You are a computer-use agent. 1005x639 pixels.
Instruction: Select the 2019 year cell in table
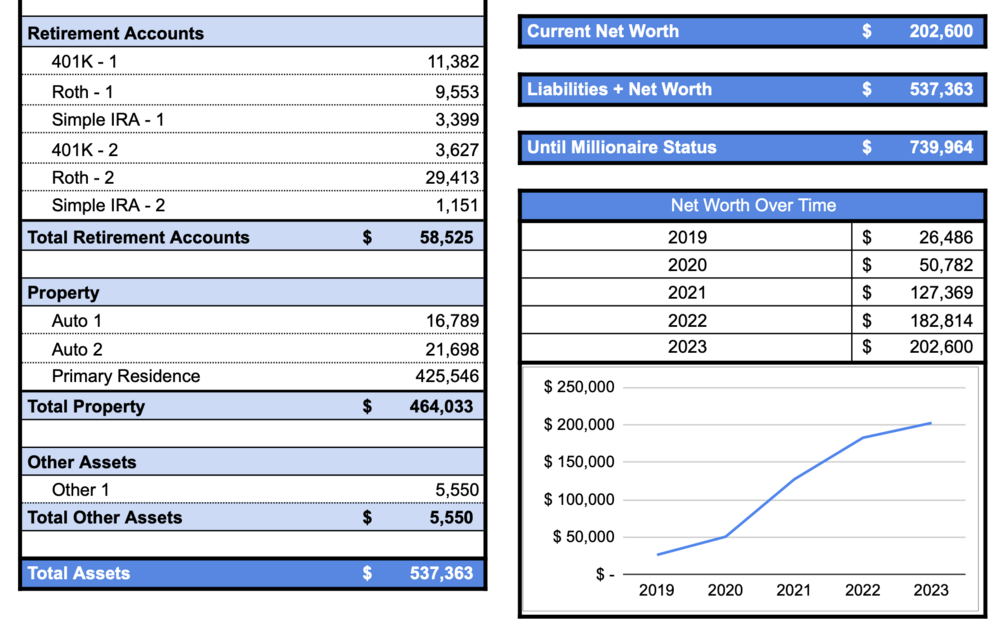pos(686,237)
